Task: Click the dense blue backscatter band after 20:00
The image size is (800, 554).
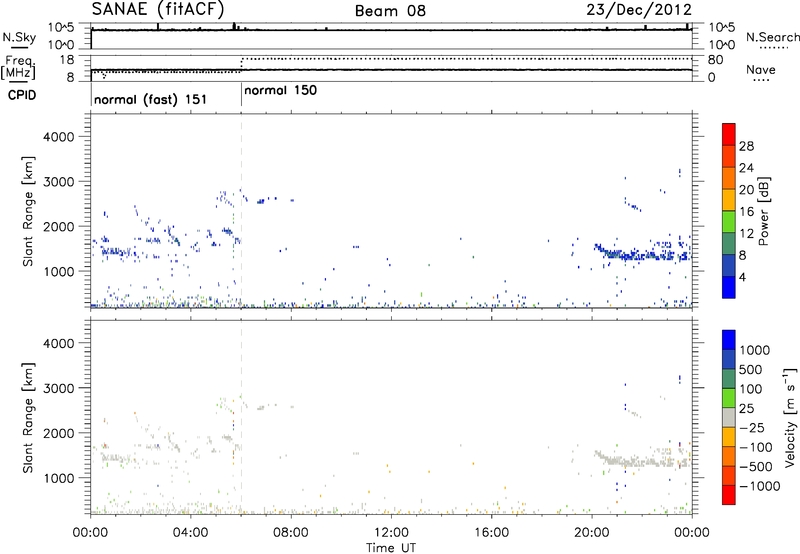Action: click(x=642, y=253)
